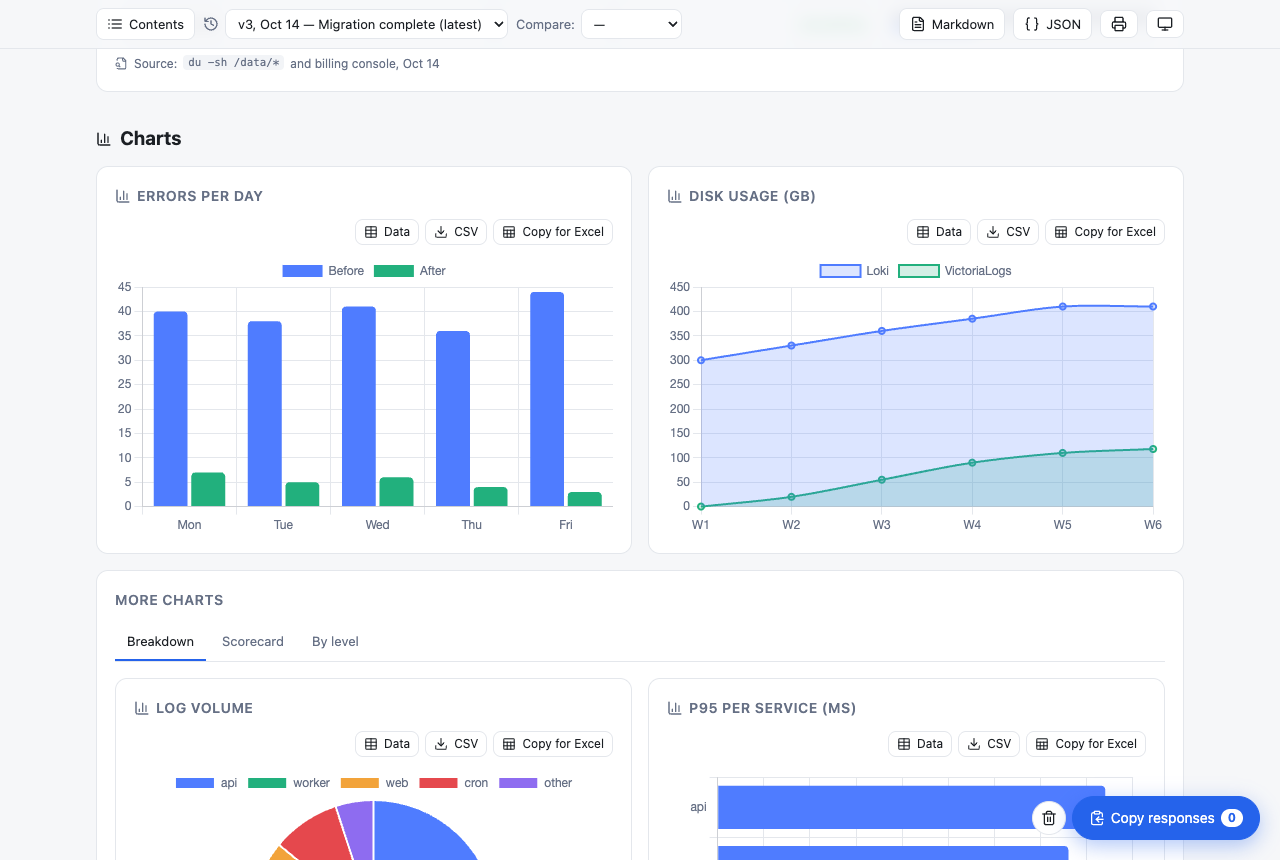Show Data table for Errors Per Day
This screenshot has height=860, width=1280.
pyautogui.click(x=387, y=232)
